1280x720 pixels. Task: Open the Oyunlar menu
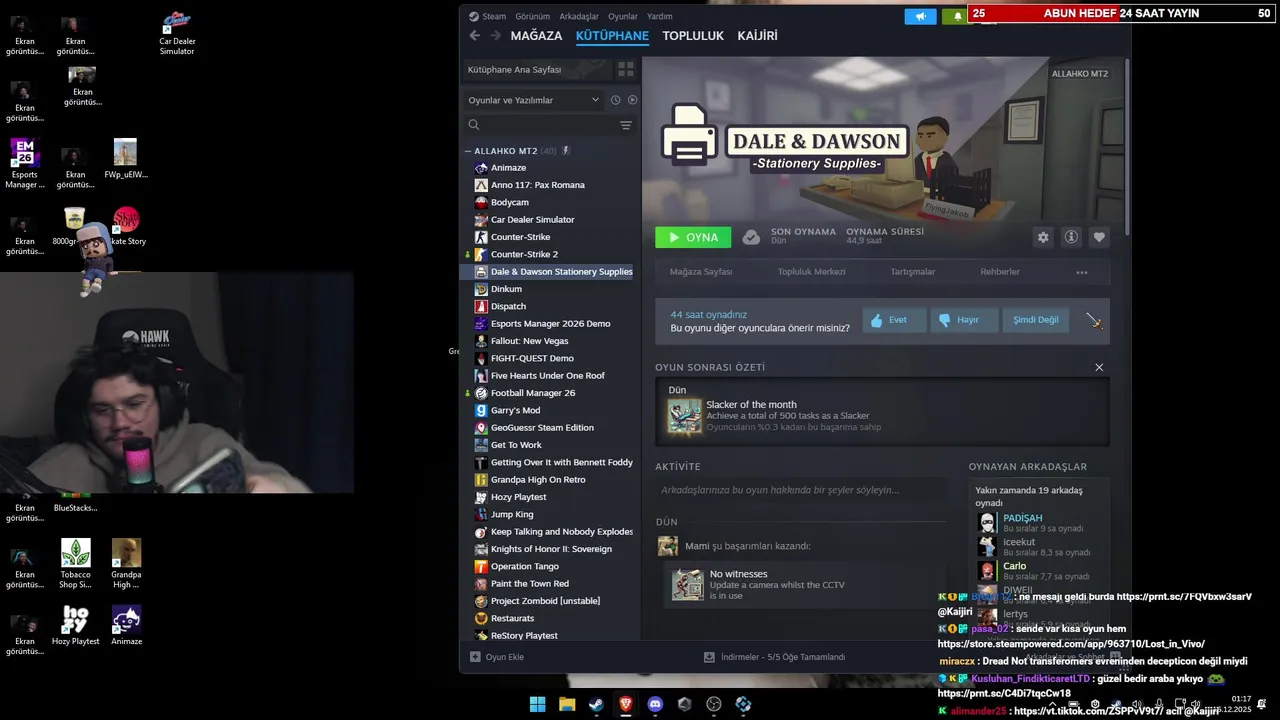click(x=623, y=16)
